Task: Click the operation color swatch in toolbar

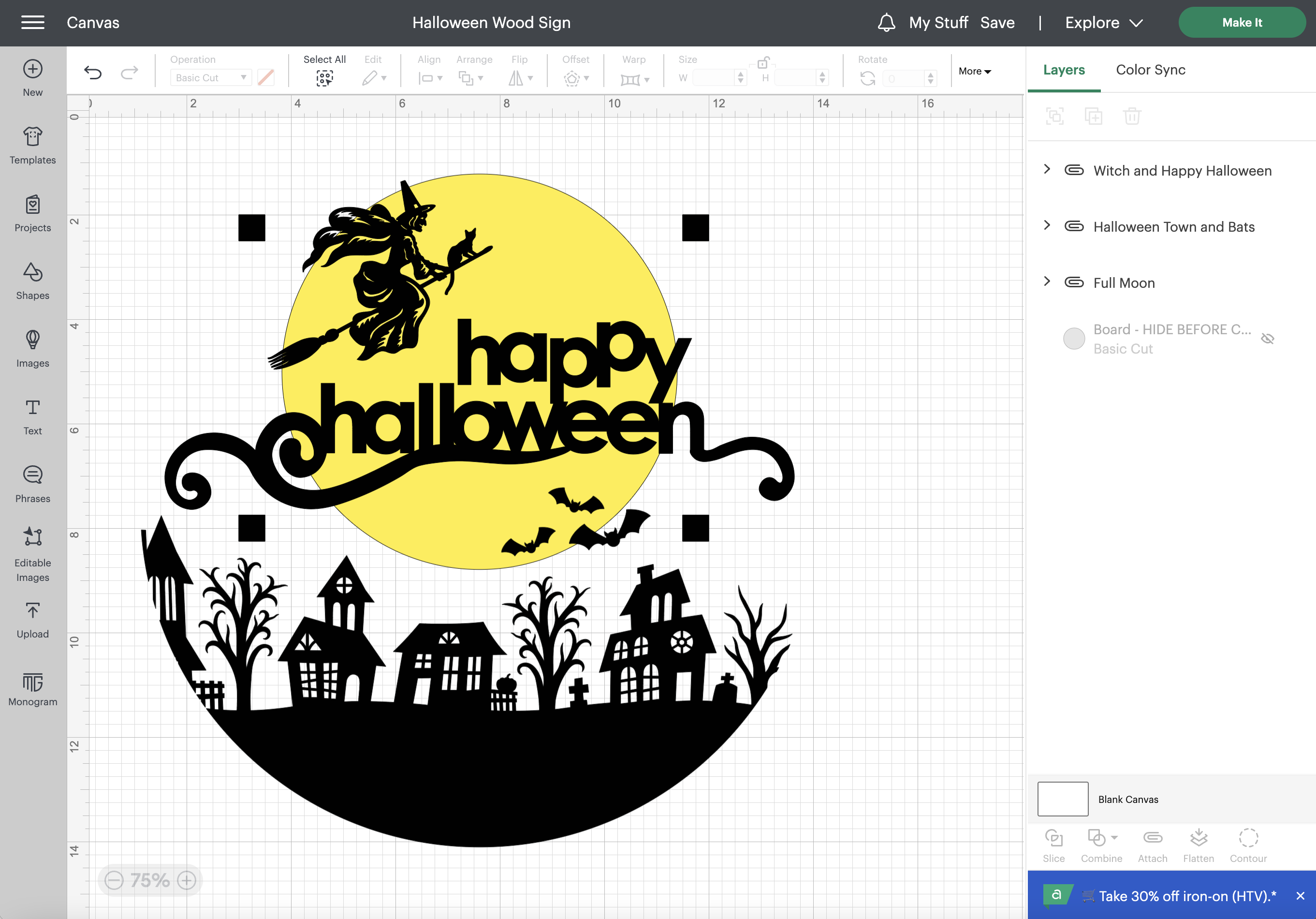Action: point(265,77)
